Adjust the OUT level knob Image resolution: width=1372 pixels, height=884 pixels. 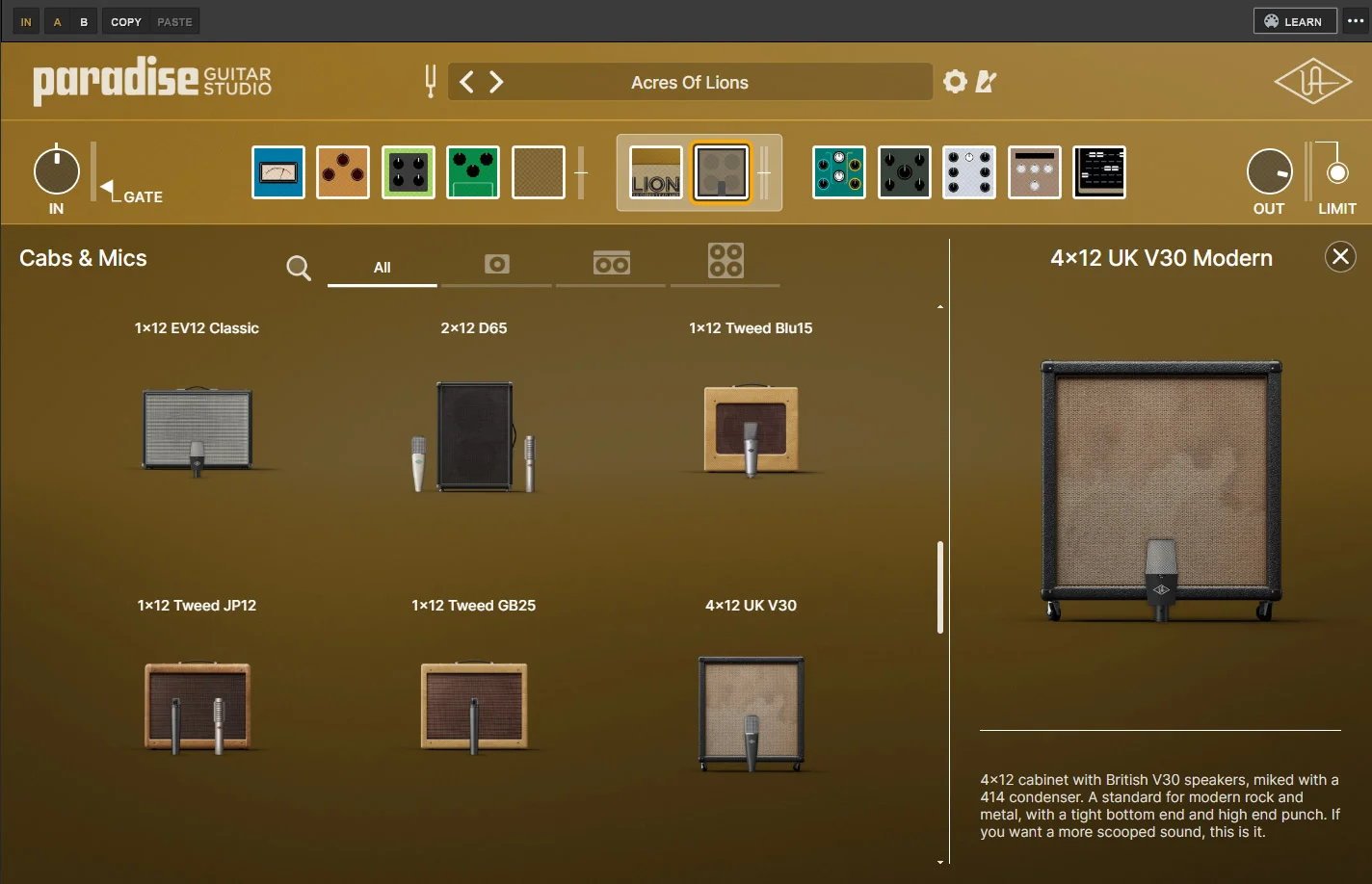[x=1269, y=172]
